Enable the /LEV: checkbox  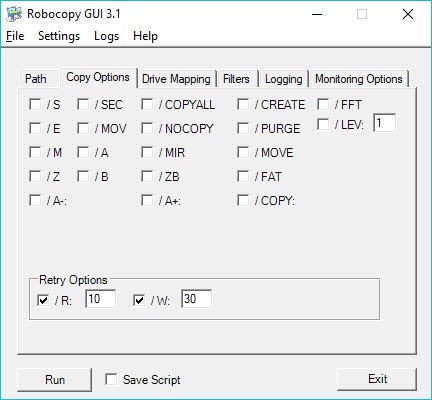323,125
